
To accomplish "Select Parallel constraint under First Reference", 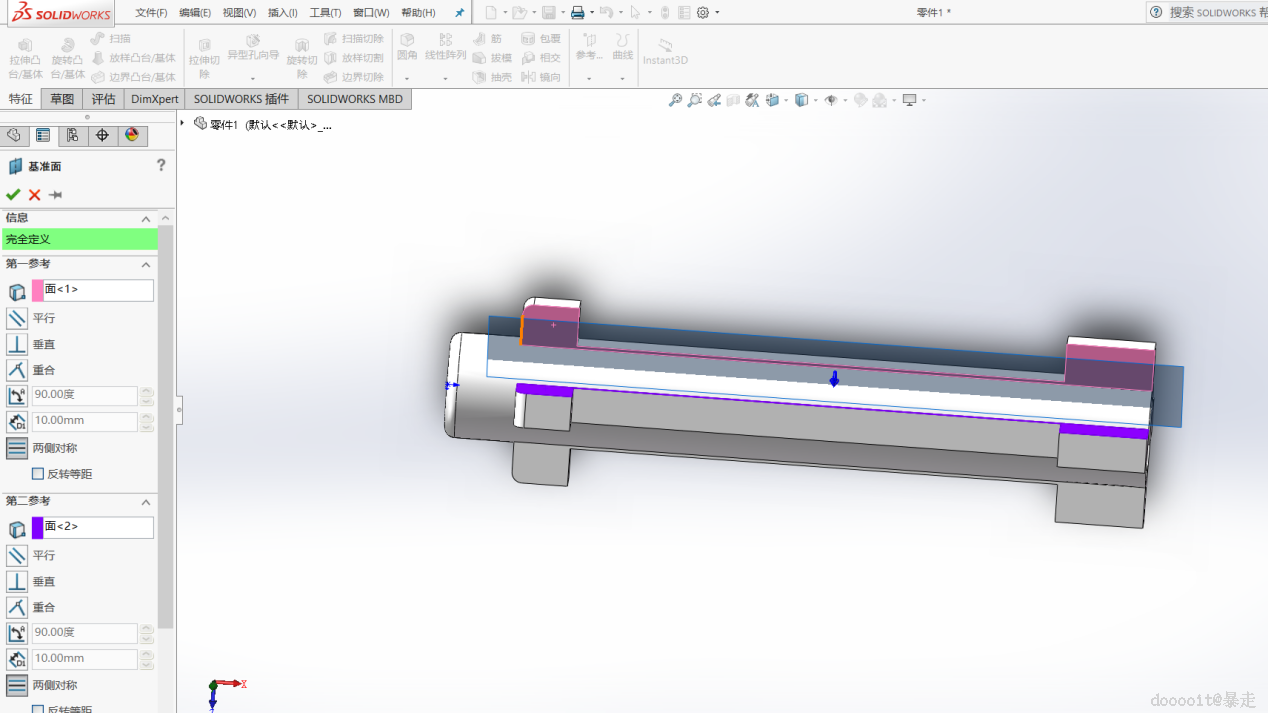I will point(17,318).
